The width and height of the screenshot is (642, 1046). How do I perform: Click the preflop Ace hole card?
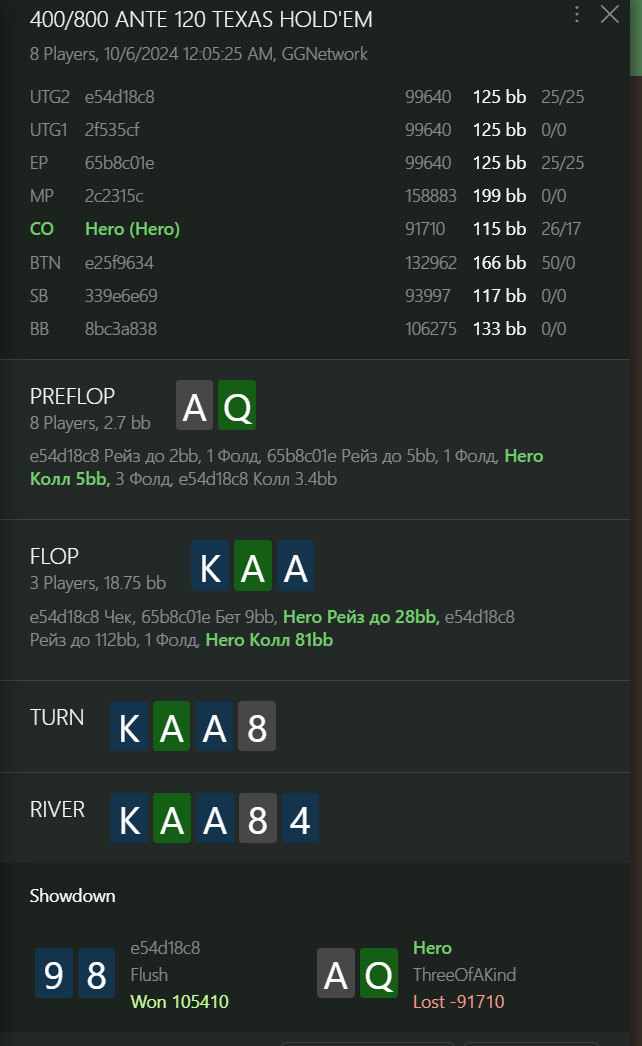click(194, 405)
